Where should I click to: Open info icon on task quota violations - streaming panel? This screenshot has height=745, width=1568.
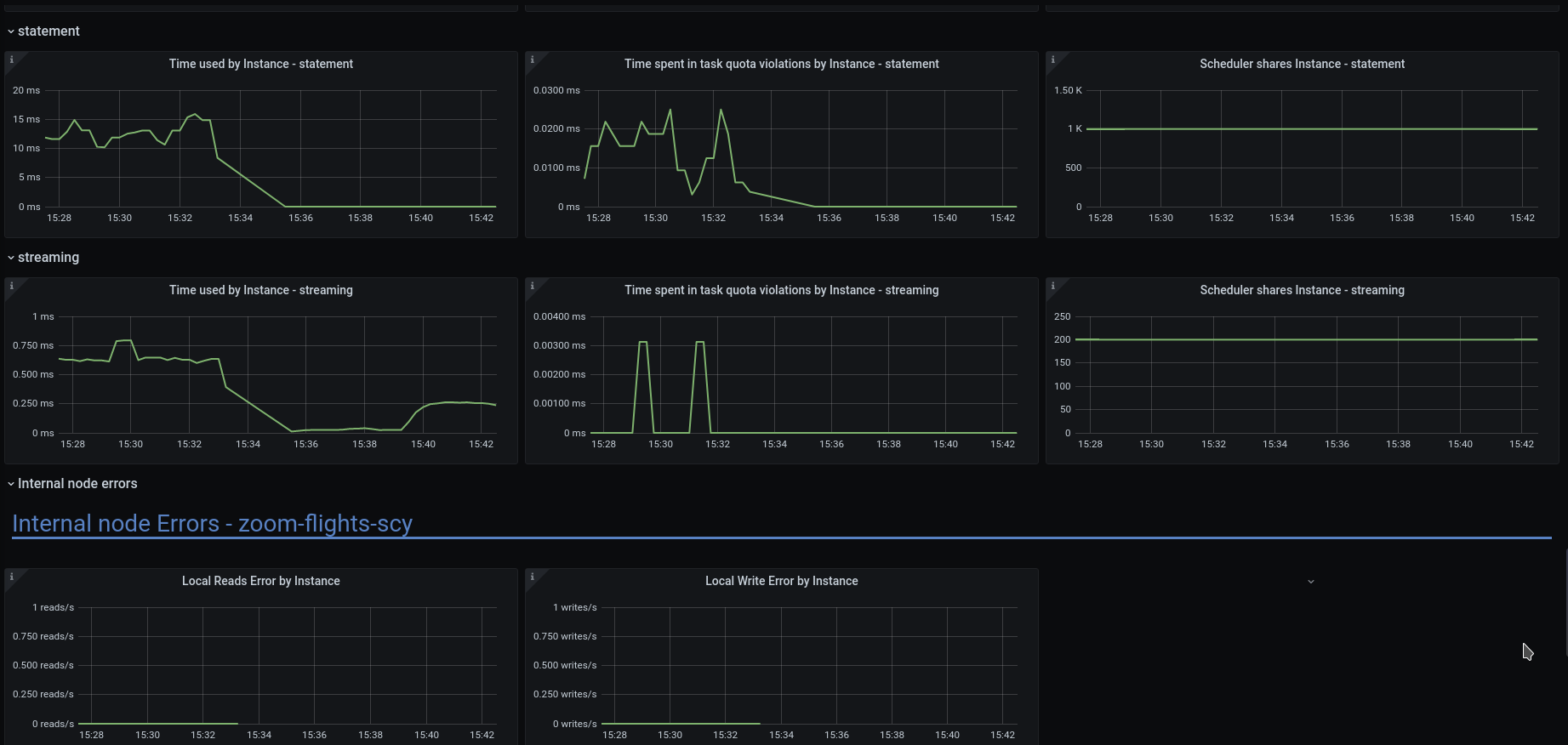(x=533, y=286)
